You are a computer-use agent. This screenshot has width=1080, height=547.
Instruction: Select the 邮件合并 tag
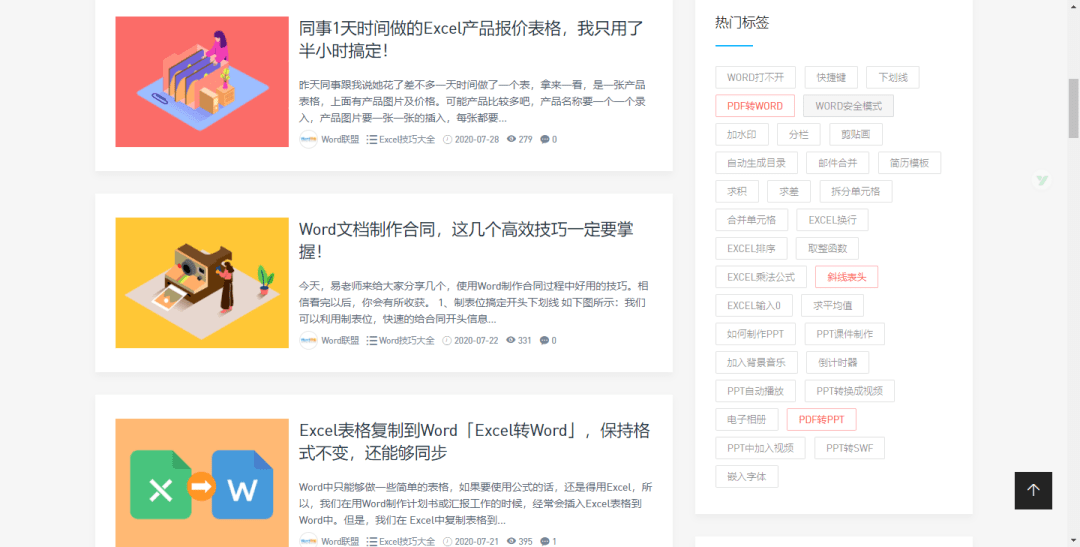pyautogui.click(x=838, y=163)
